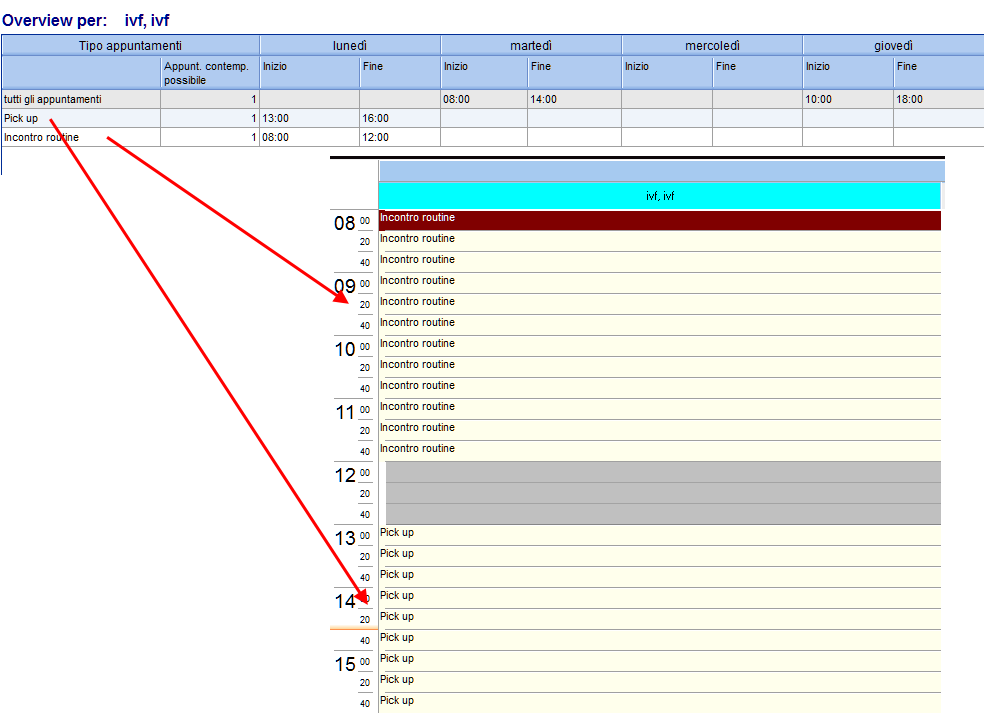Select the Incontro routine slot at 09:00

coord(660,283)
